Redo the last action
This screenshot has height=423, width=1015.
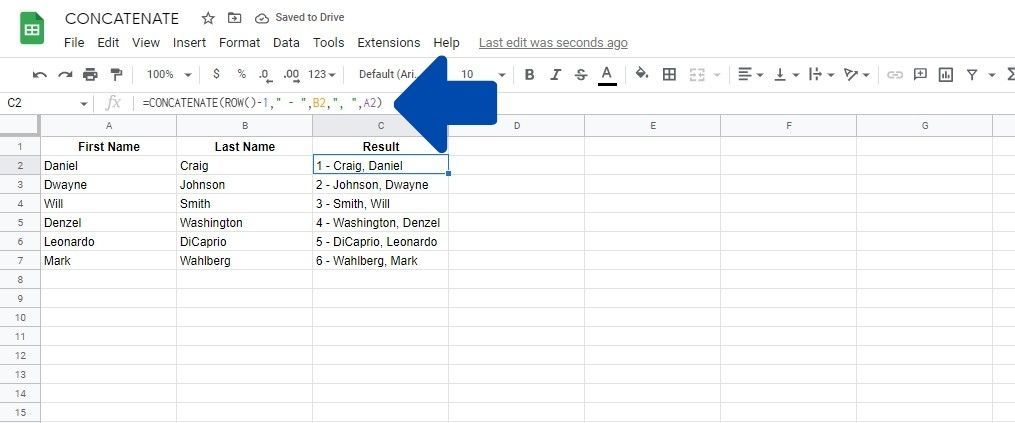click(x=65, y=74)
